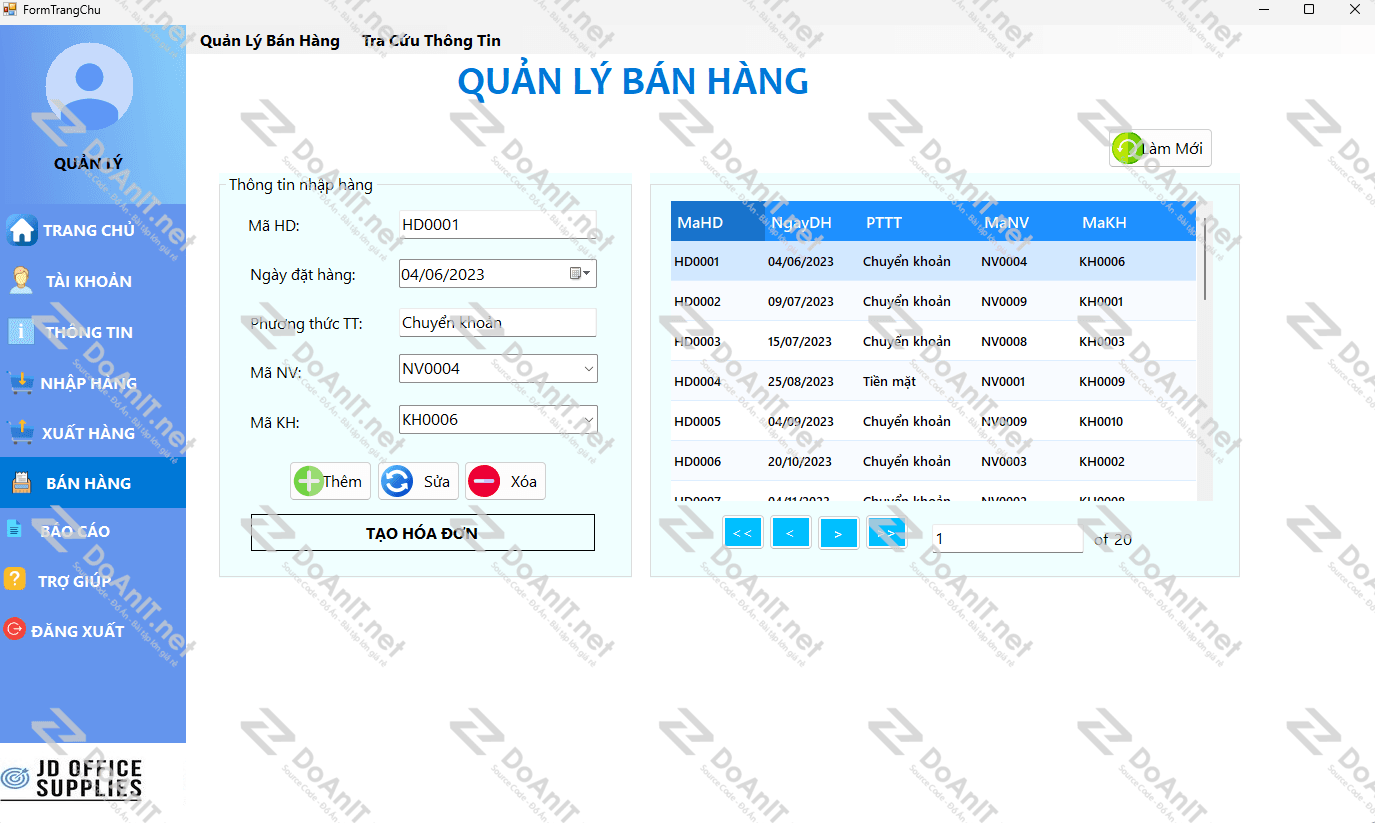Click the red logout icon beside ĐĂNG XUẤT

pyautogui.click(x=14, y=629)
